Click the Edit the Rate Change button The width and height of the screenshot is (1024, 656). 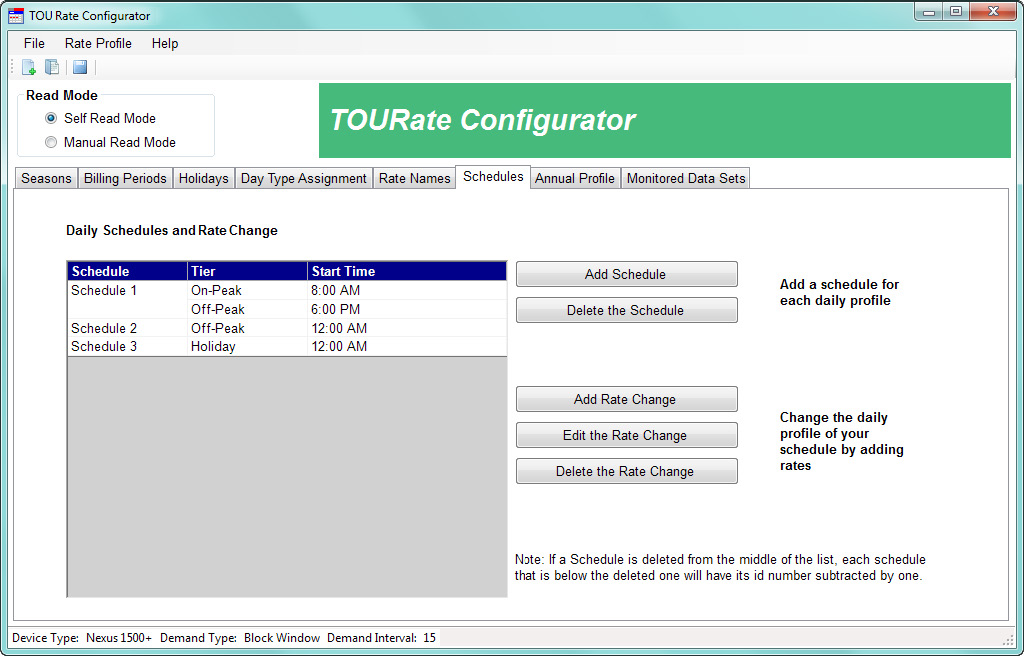(626, 435)
